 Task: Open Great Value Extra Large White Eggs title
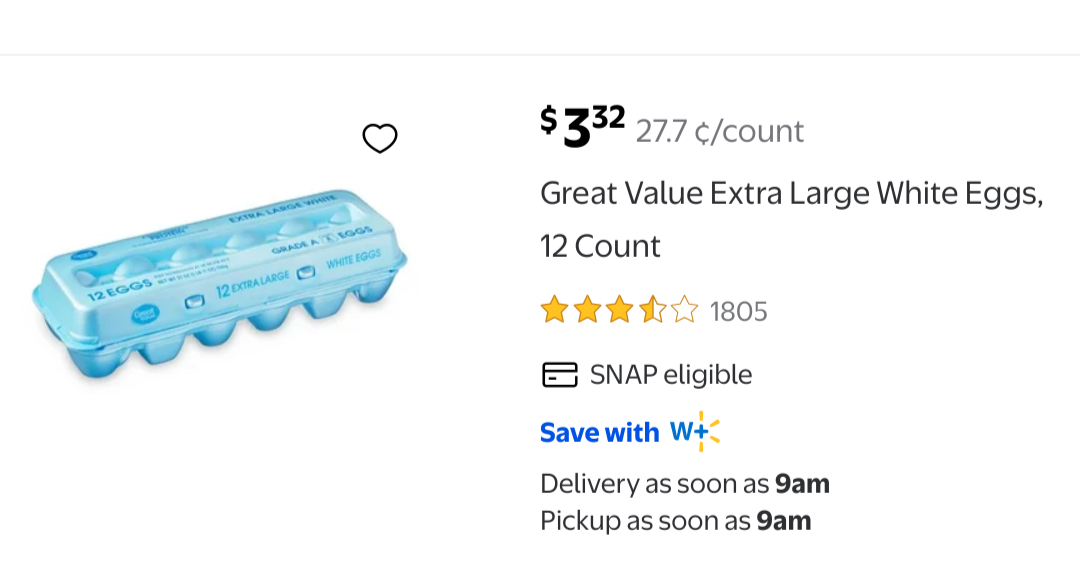[791, 193]
